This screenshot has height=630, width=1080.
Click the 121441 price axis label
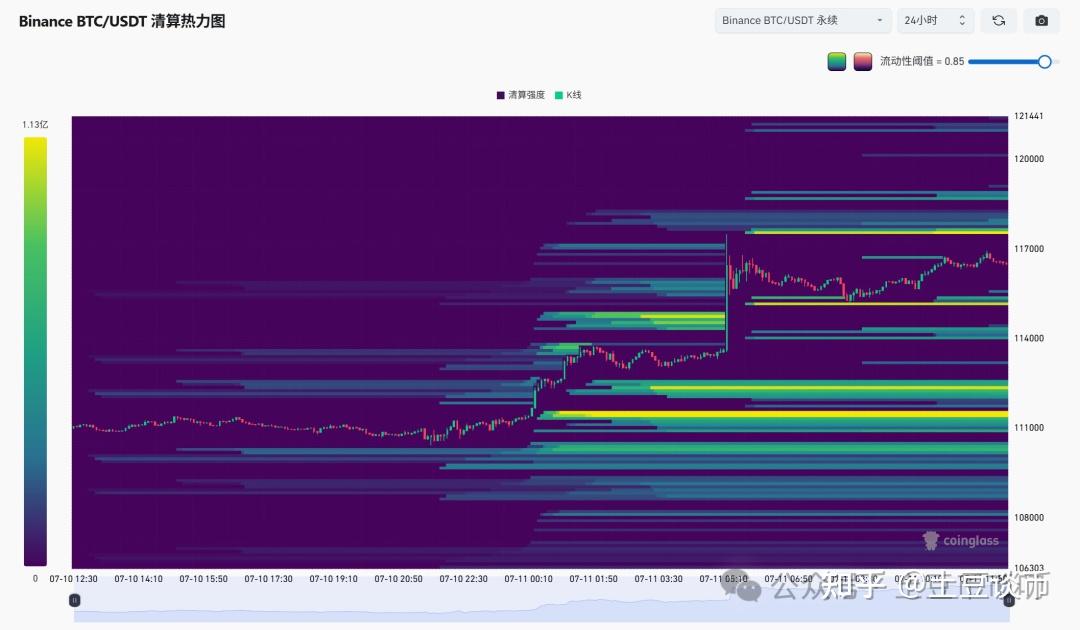(x=1028, y=116)
